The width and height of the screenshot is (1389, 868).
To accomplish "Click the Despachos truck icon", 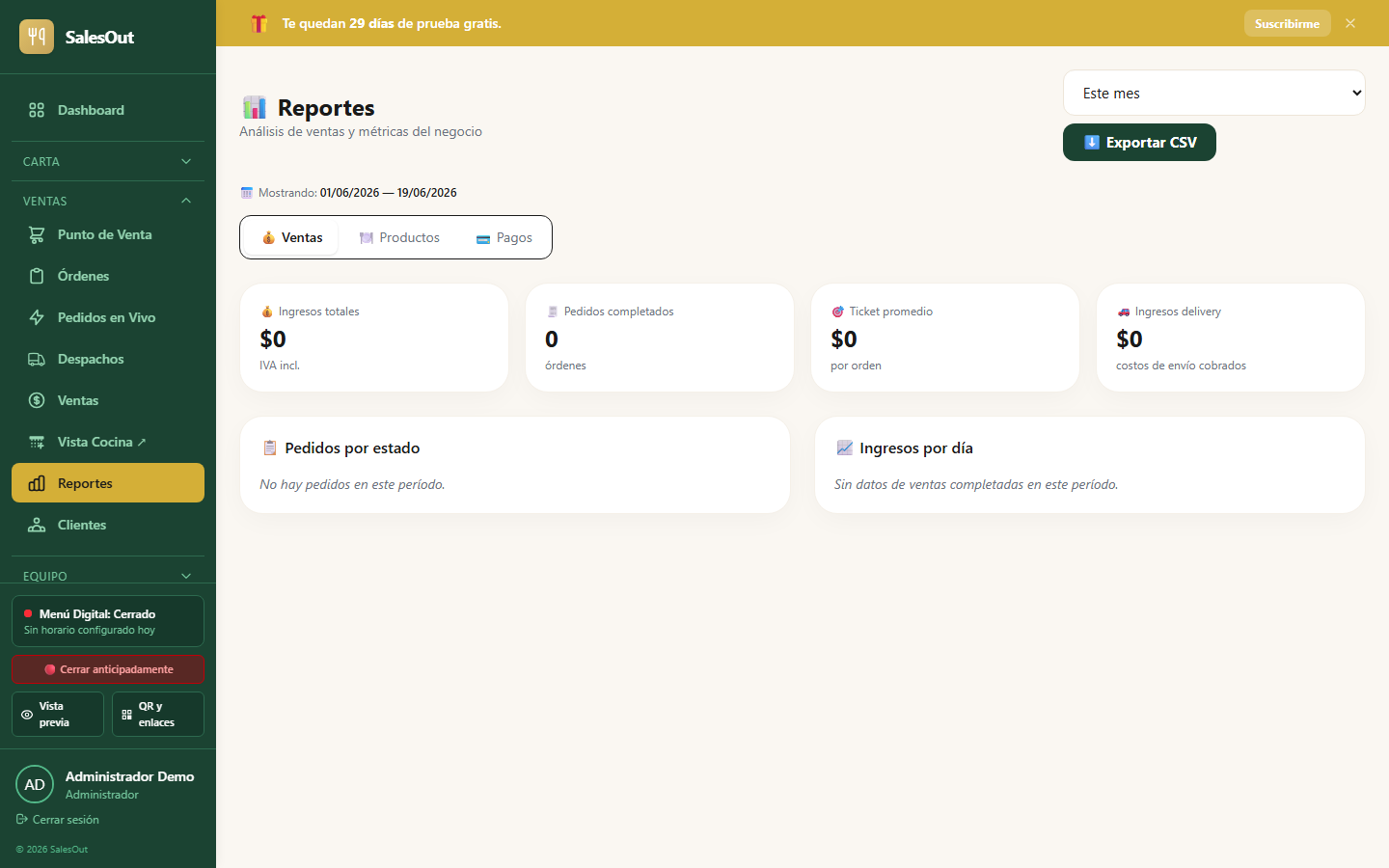I will tap(37, 359).
